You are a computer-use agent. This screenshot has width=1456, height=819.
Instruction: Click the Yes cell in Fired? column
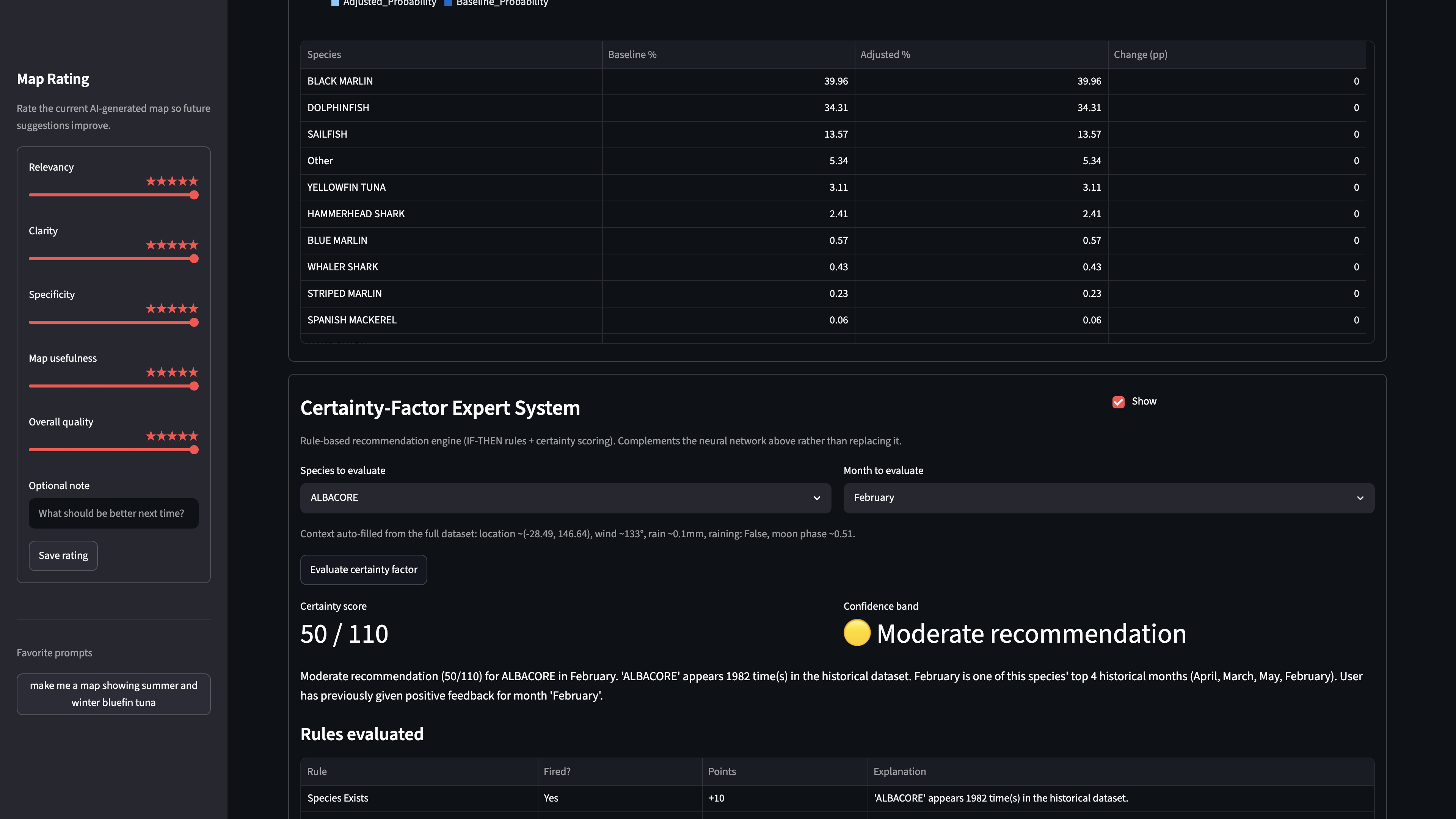(x=620, y=799)
